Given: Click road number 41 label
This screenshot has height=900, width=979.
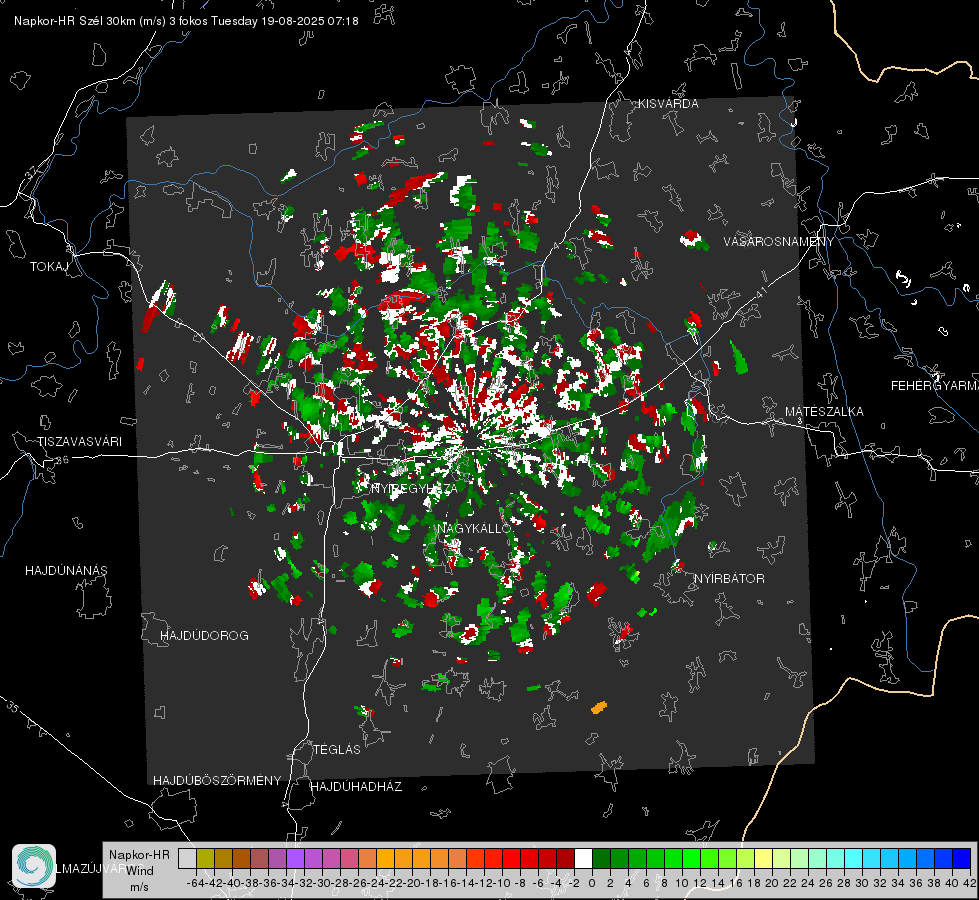Looking at the screenshot, I should [760, 292].
